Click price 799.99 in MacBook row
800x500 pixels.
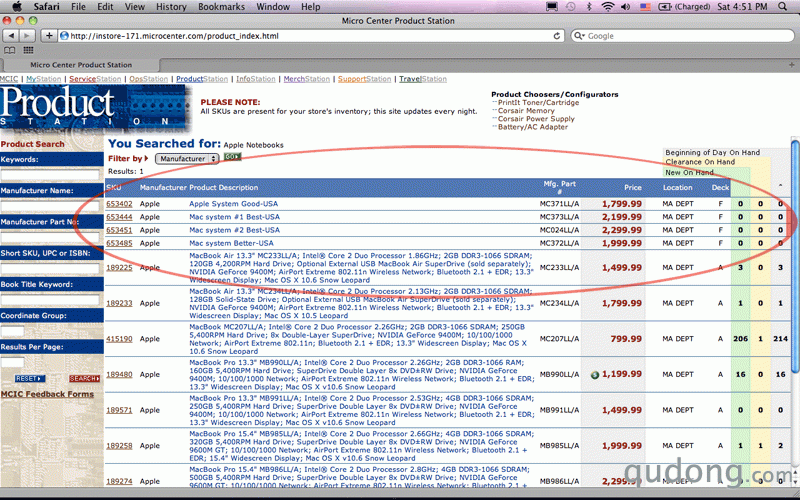point(626,339)
